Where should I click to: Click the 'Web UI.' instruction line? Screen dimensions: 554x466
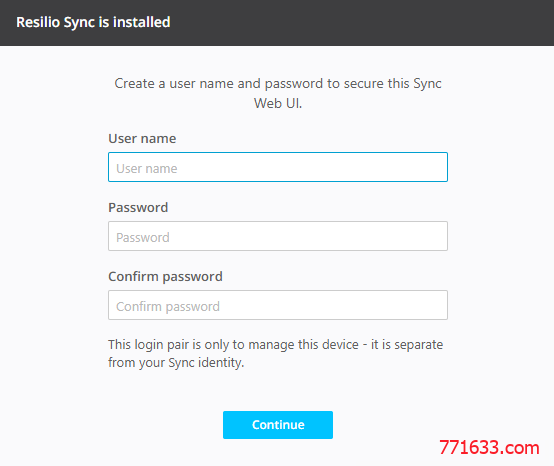point(278,104)
